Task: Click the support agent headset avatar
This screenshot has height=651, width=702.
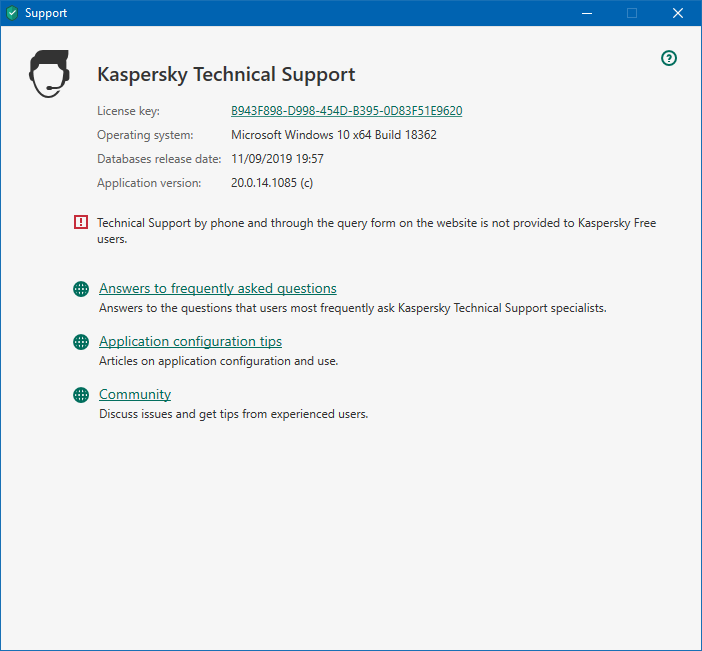Action: (x=49, y=74)
